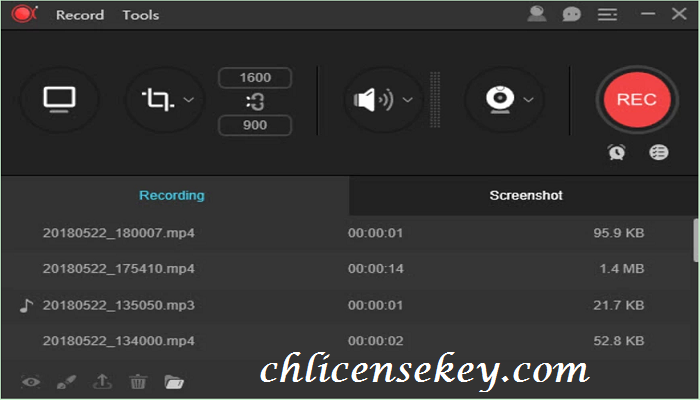Click the eye preview icon
Viewport: 700px width, 400px height.
pos(31,382)
